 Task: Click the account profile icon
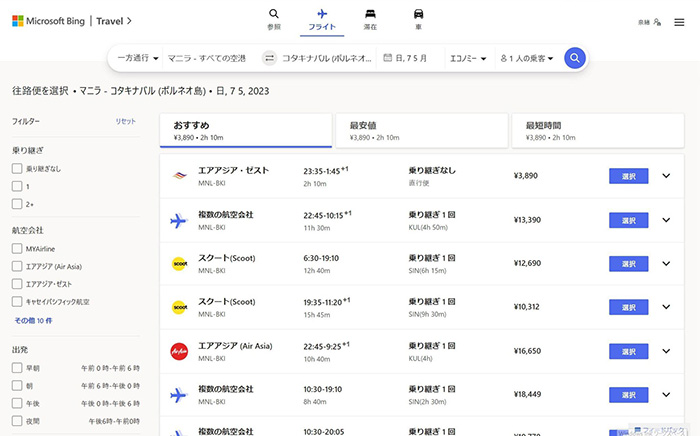pos(657,22)
